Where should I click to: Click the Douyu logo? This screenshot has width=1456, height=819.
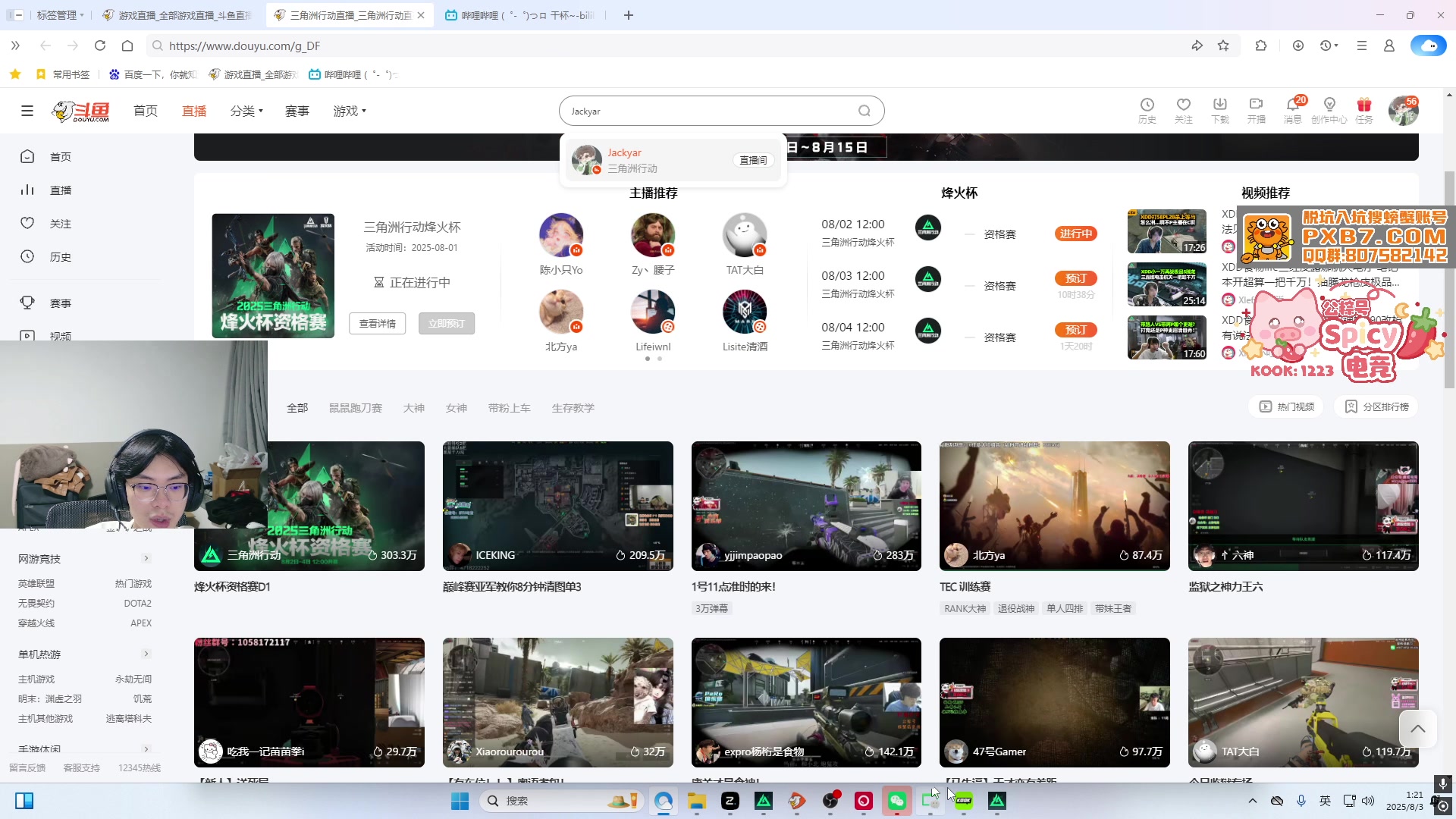click(80, 111)
